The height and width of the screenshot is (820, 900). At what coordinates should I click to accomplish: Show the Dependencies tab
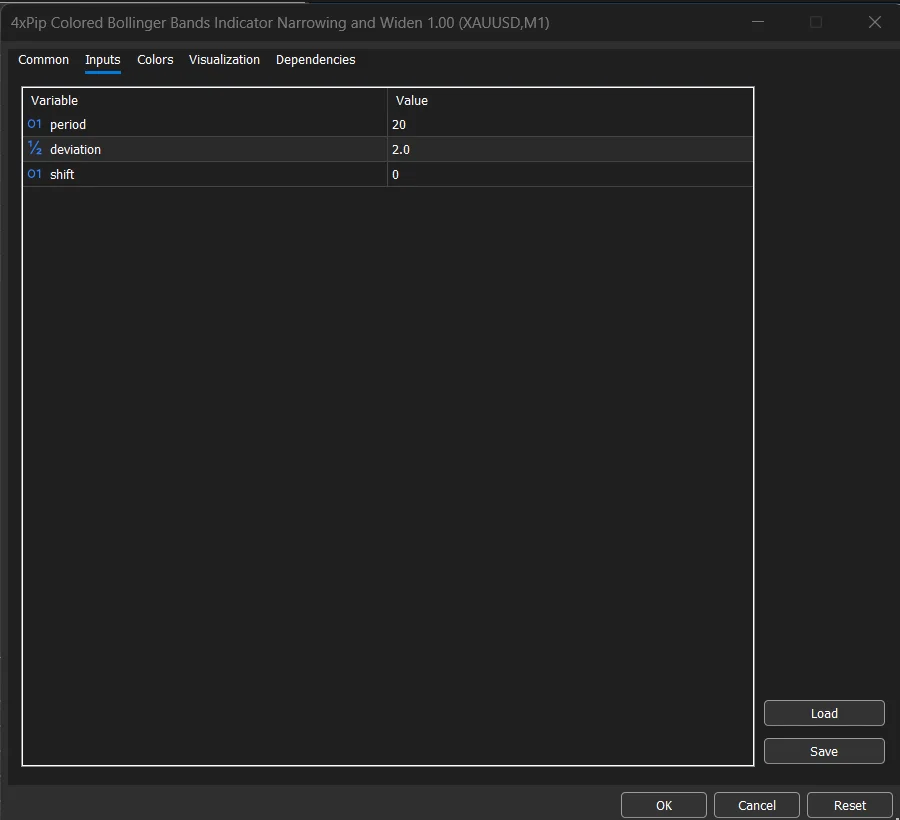point(315,60)
